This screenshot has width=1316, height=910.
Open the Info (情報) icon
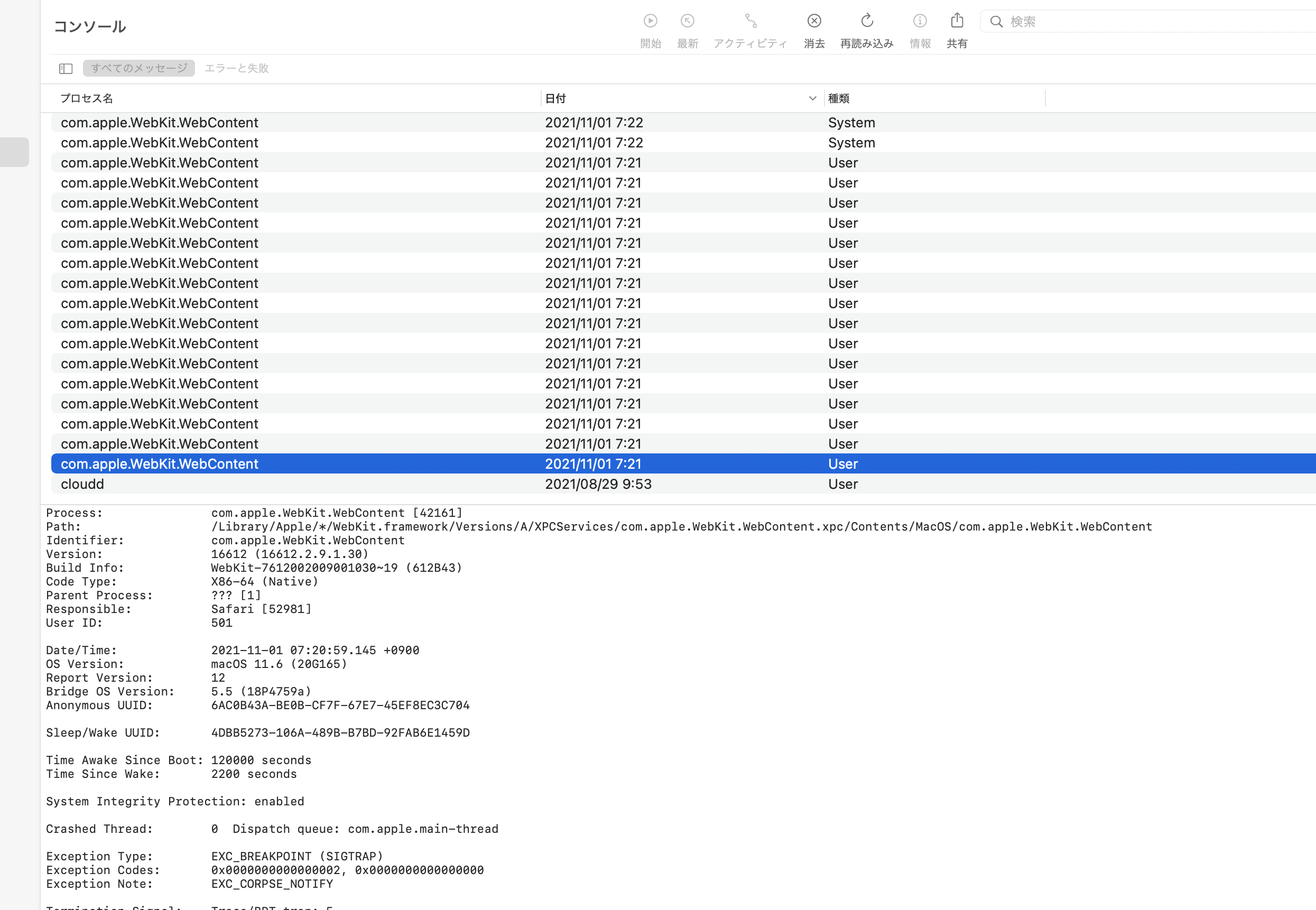pyautogui.click(x=919, y=22)
